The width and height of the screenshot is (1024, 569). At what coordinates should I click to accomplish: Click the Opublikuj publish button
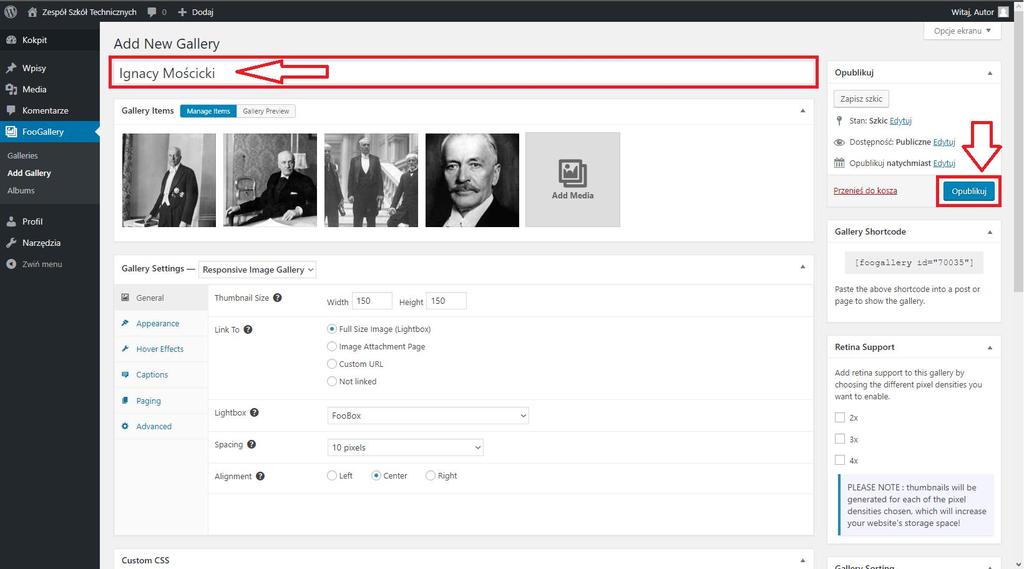[x=968, y=191]
